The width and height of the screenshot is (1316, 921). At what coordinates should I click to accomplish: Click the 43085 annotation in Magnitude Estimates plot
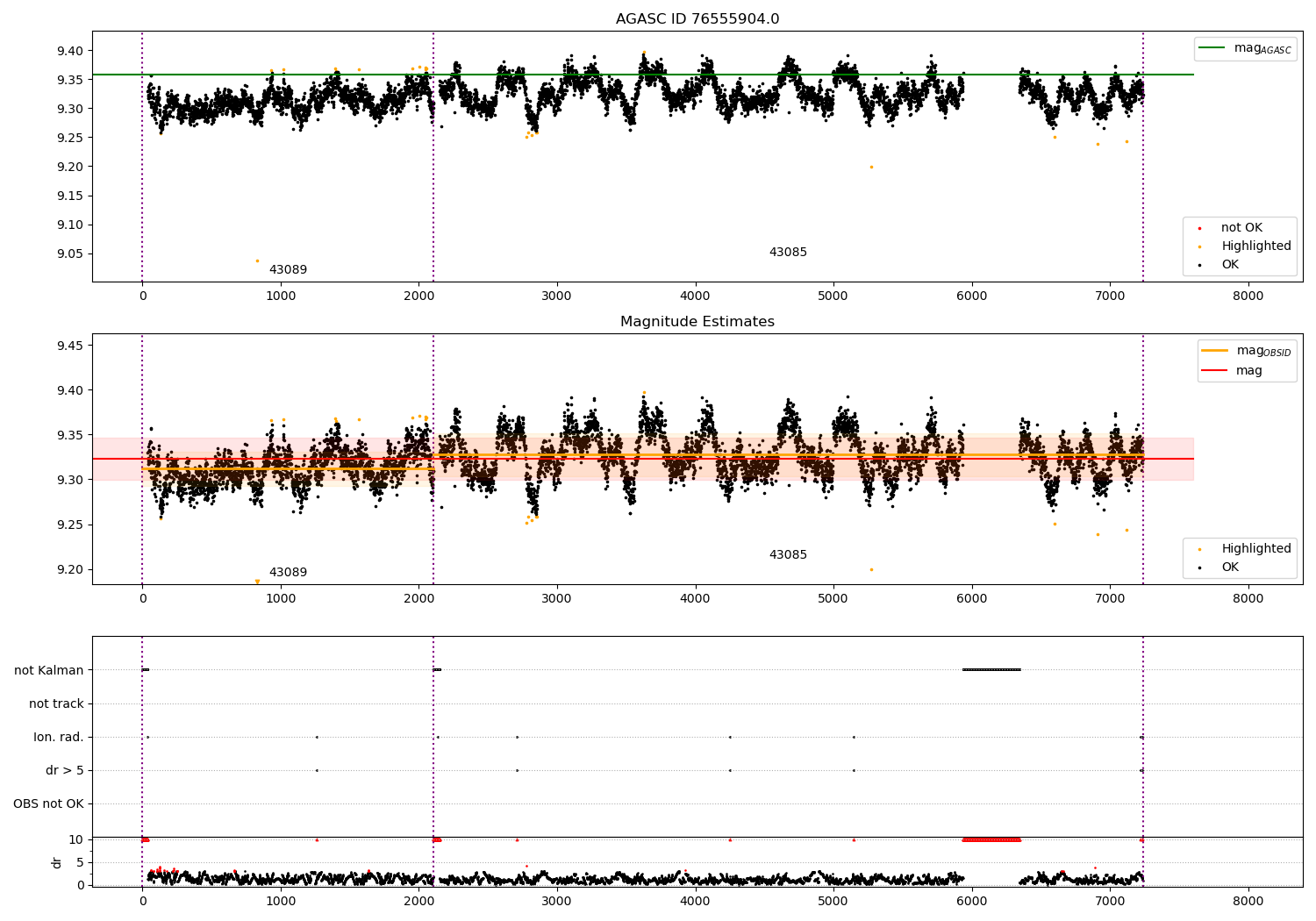coord(788,555)
